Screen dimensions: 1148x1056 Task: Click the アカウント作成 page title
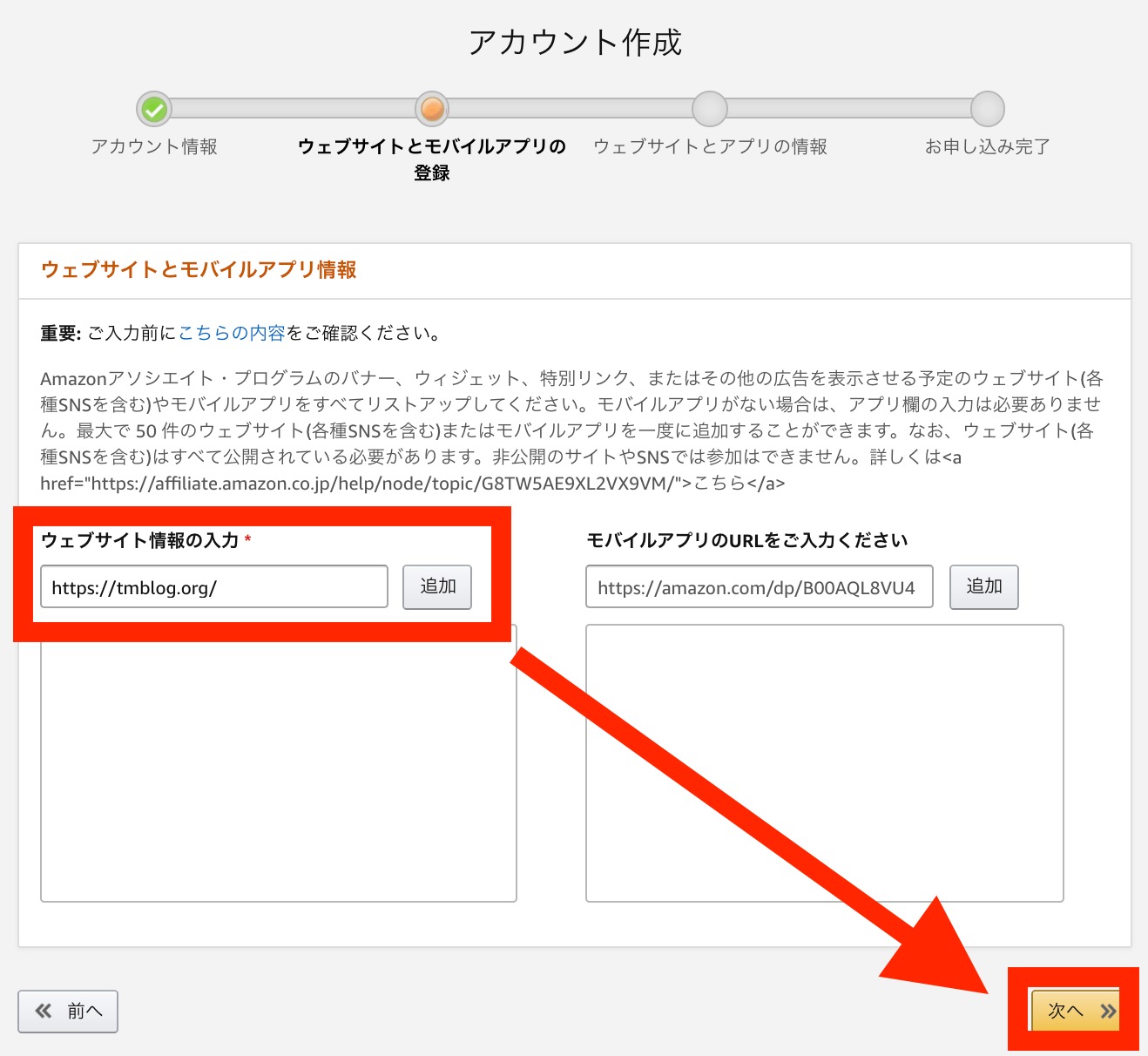tap(575, 42)
